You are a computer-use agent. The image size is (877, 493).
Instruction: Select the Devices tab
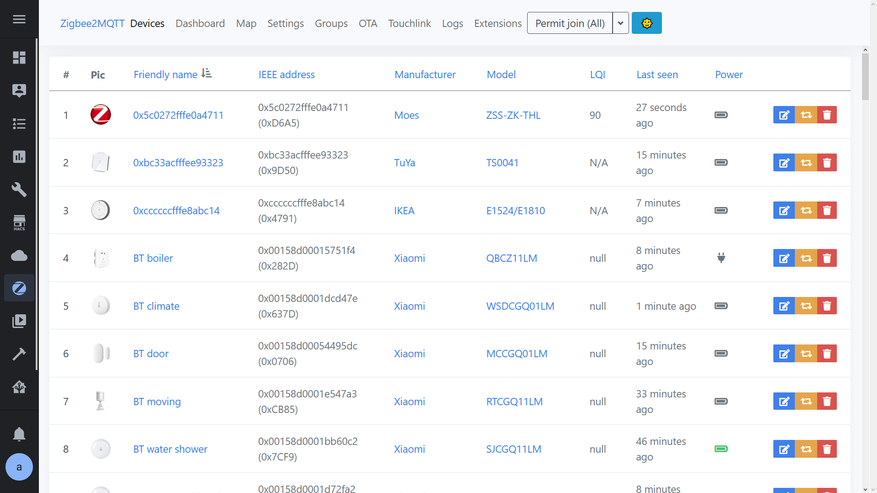pyautogui.click(x=147, y=23)
